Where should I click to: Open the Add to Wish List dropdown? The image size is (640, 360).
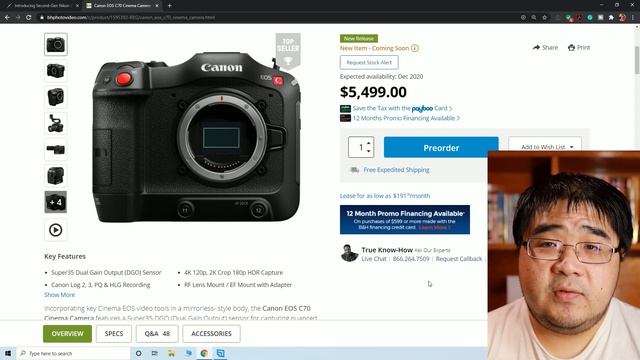tap(545, 147)
